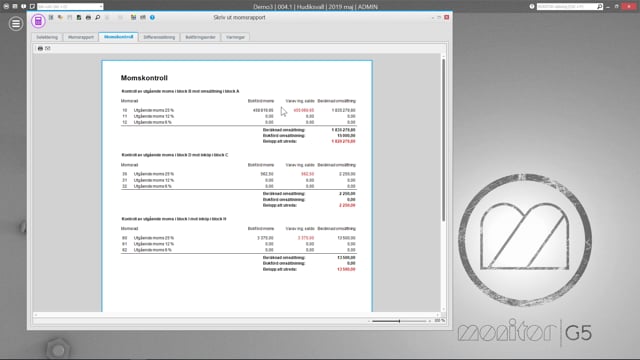This screenshot has width=640, height=360.
Task: Click the first icon in the top-left title bar
Action: pos(6,7)
